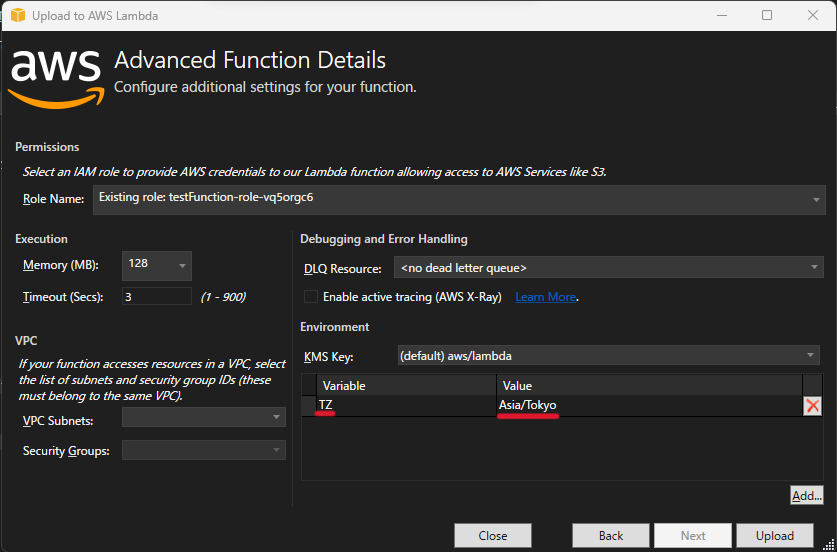The width and height of the screenshot is (837, 552).
Task: Maximize the Upload to AWS Lambda window
Action: click(767, 15)
